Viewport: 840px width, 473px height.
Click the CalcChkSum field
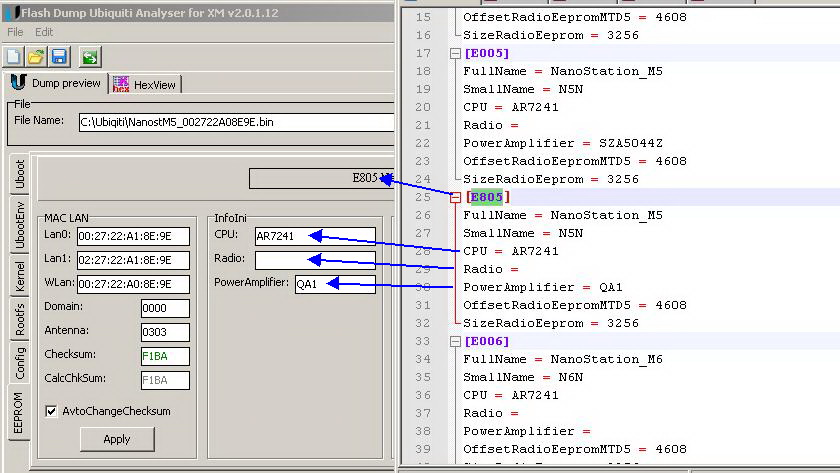[x=165, y=380]
